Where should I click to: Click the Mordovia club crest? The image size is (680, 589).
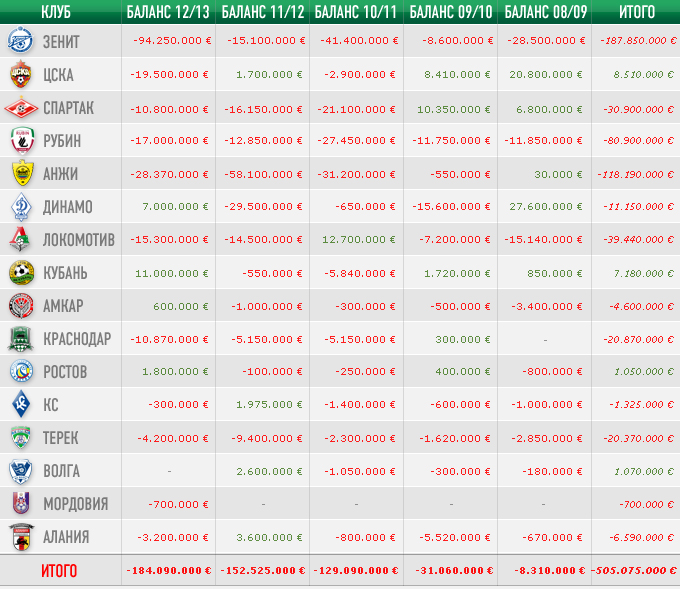(21, 504)
